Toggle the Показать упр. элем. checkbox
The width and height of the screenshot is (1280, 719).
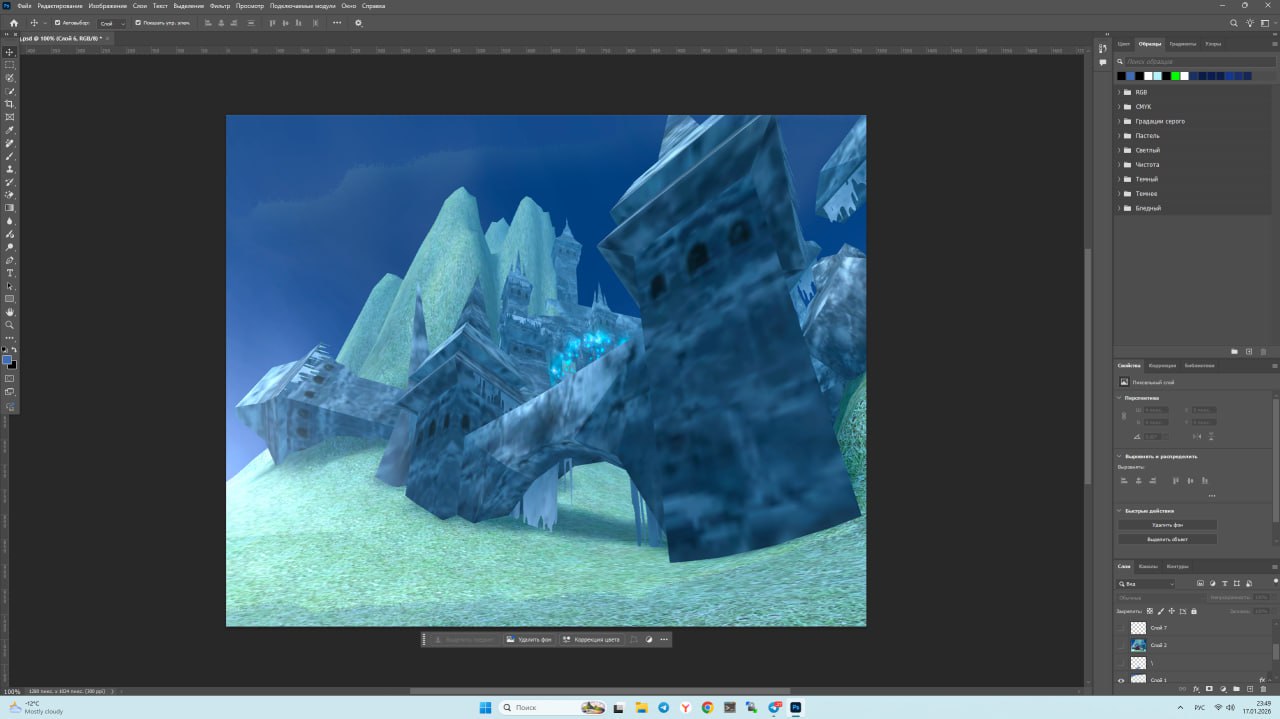pos(138,23)
